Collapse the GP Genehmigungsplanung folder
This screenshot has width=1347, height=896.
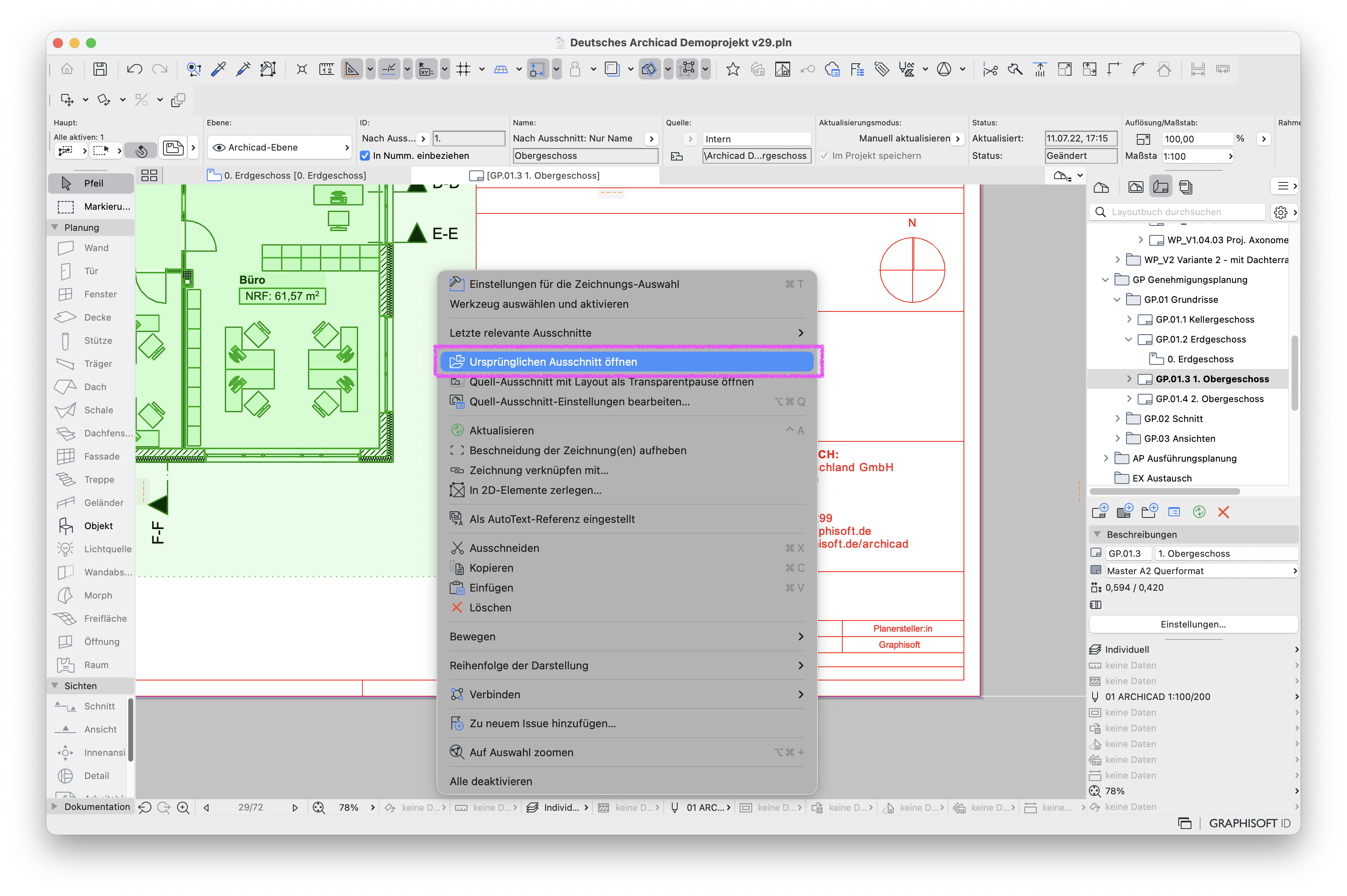click(x=1105, y=279)
